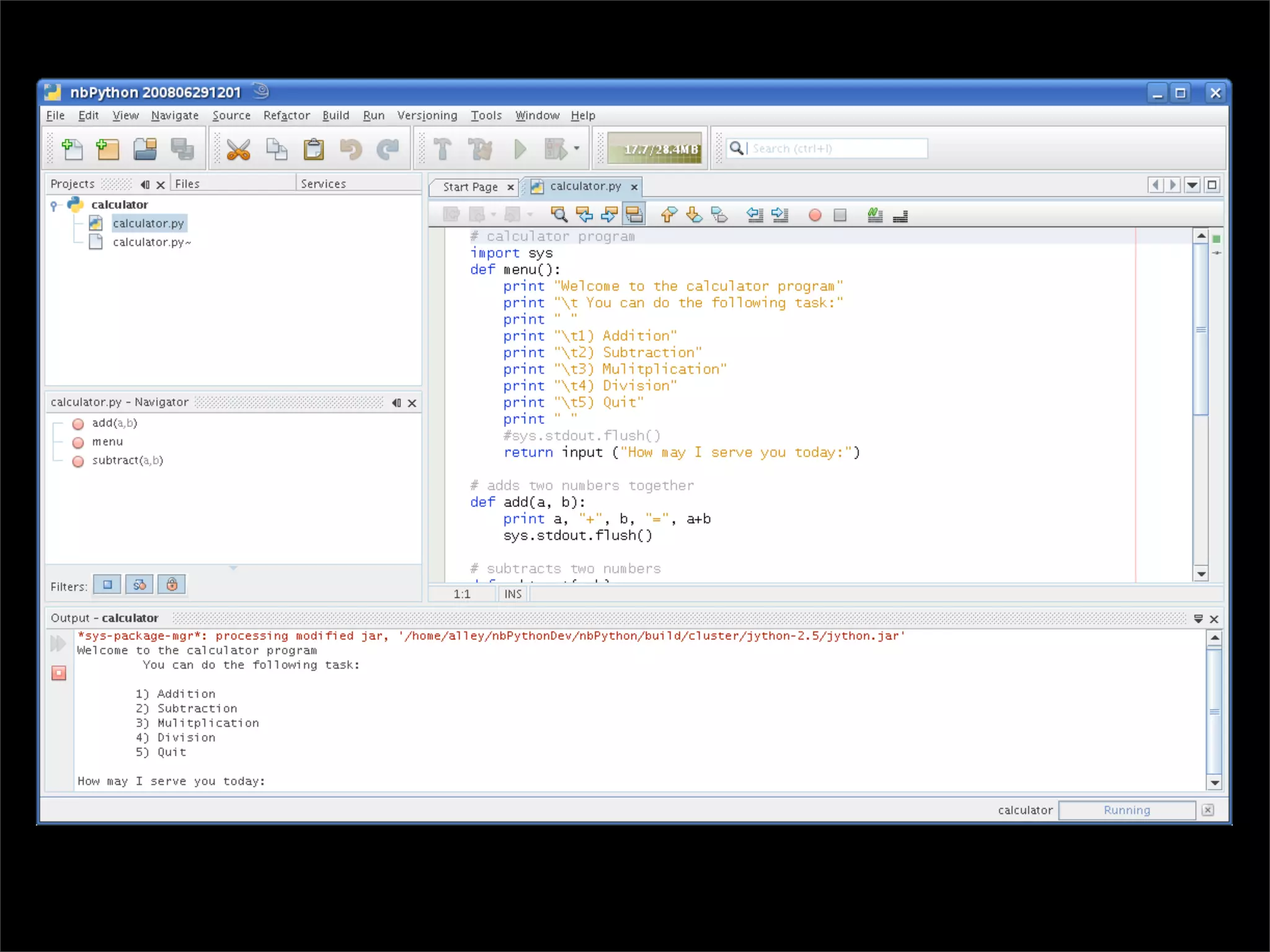This screenshot has height=952, width=1270.
Task: Toggle the first Navigator filter button
Action: (x=107, y=584)
